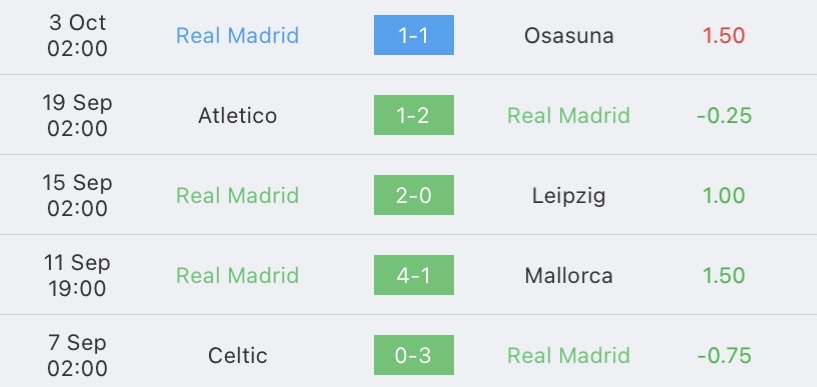The image size is (817, 387).
Task: Click Real Madrid in the Mallorca row
Action: [x=238, y=275]
